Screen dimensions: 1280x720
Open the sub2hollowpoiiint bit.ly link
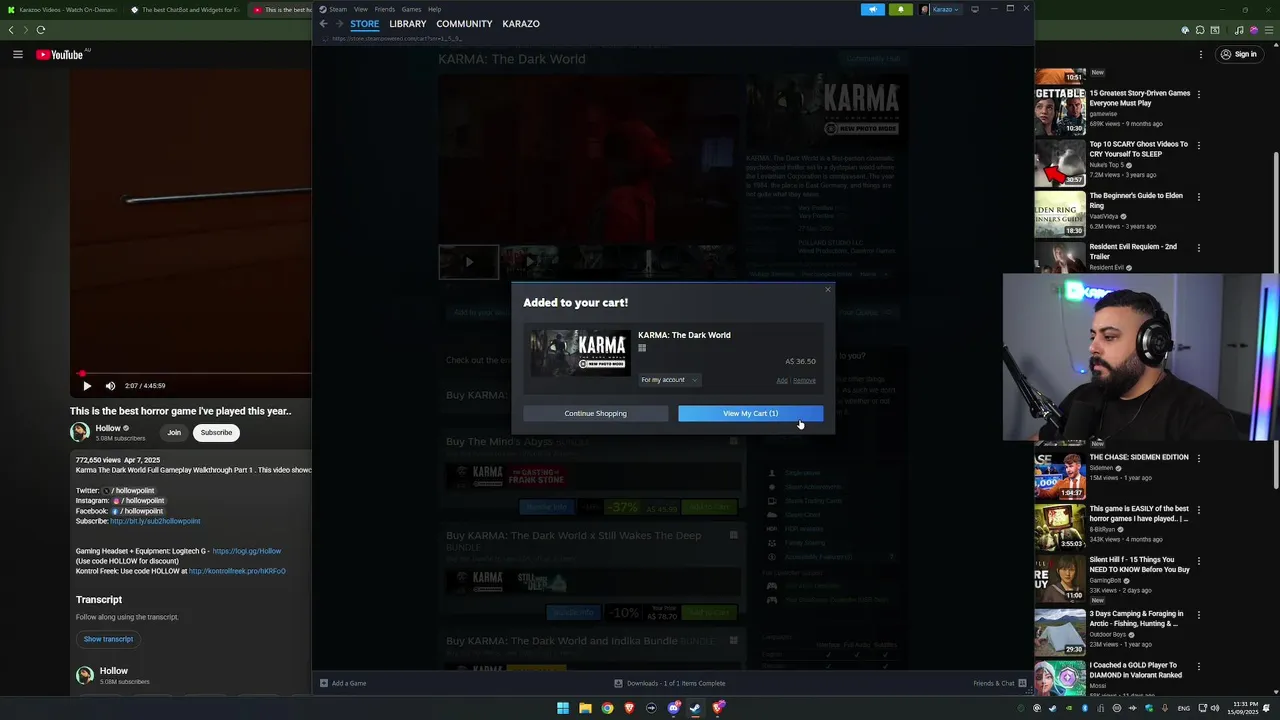point(155,521)
